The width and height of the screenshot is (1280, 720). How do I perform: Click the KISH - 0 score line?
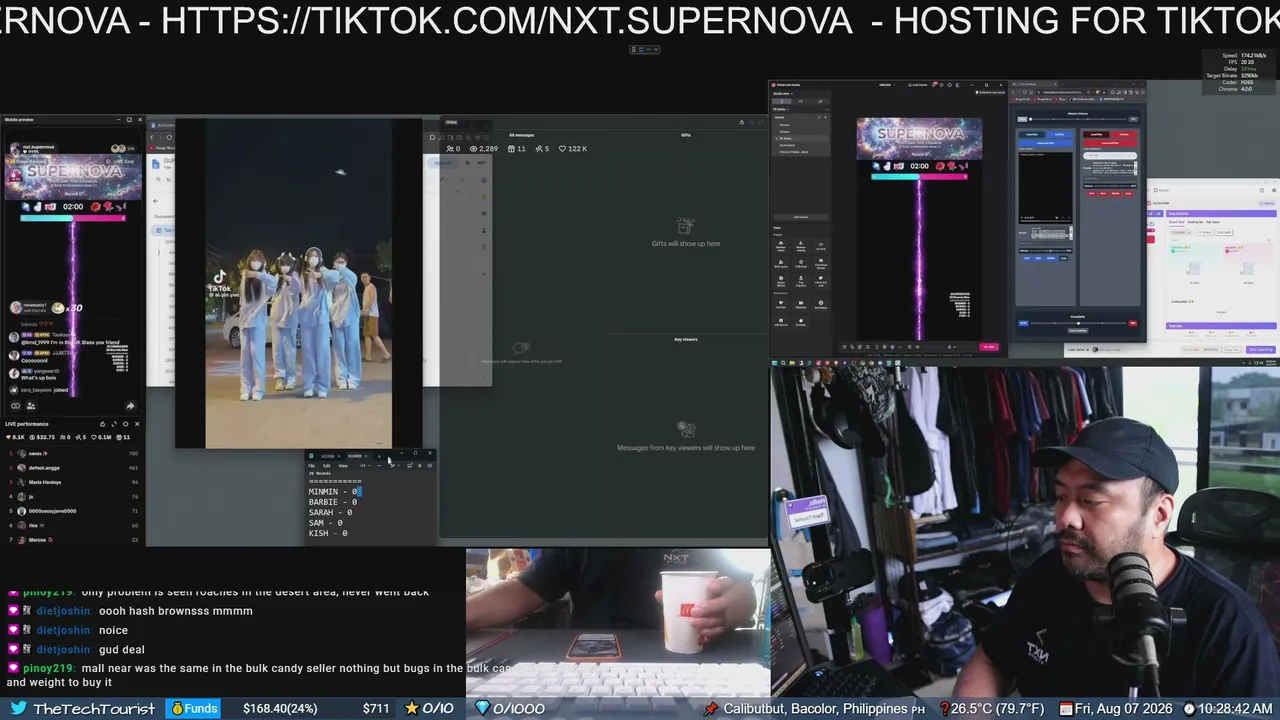click(x=328, y=534)
